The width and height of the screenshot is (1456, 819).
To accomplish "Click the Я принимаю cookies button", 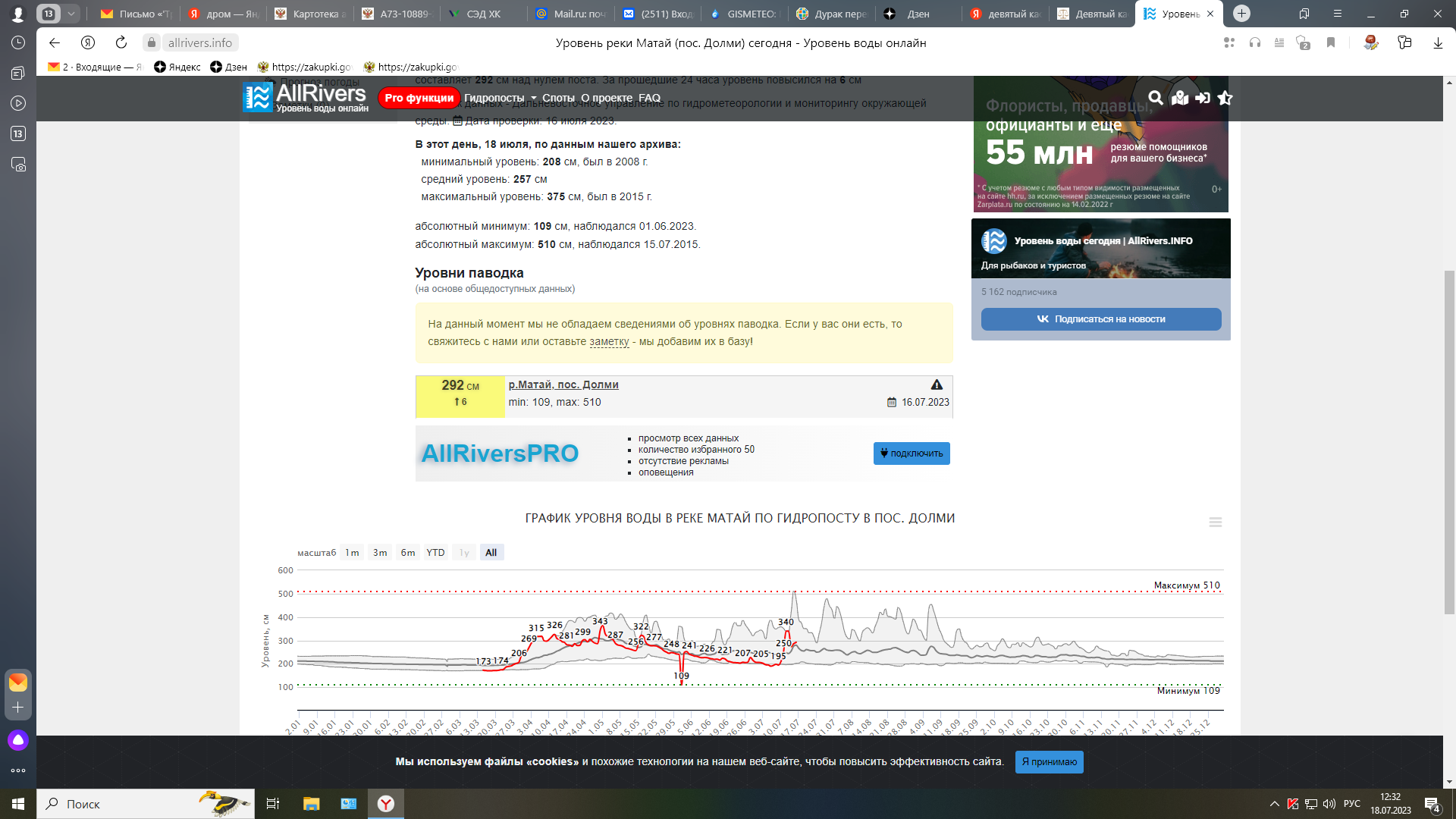I will click(1049, 762).
